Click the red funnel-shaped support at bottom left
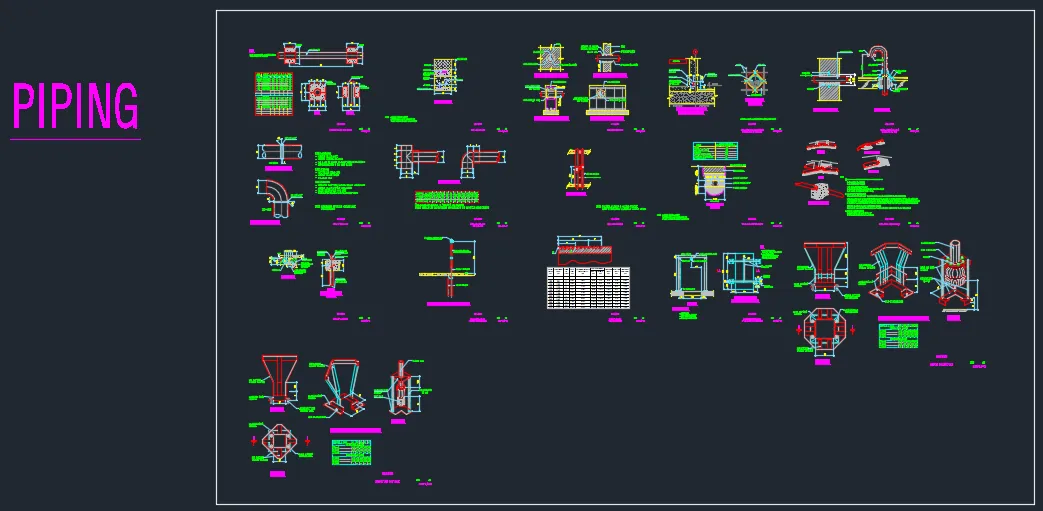The width and height of the screenshot is (1043, 511). pyautogui.click(x=276, y=378)
